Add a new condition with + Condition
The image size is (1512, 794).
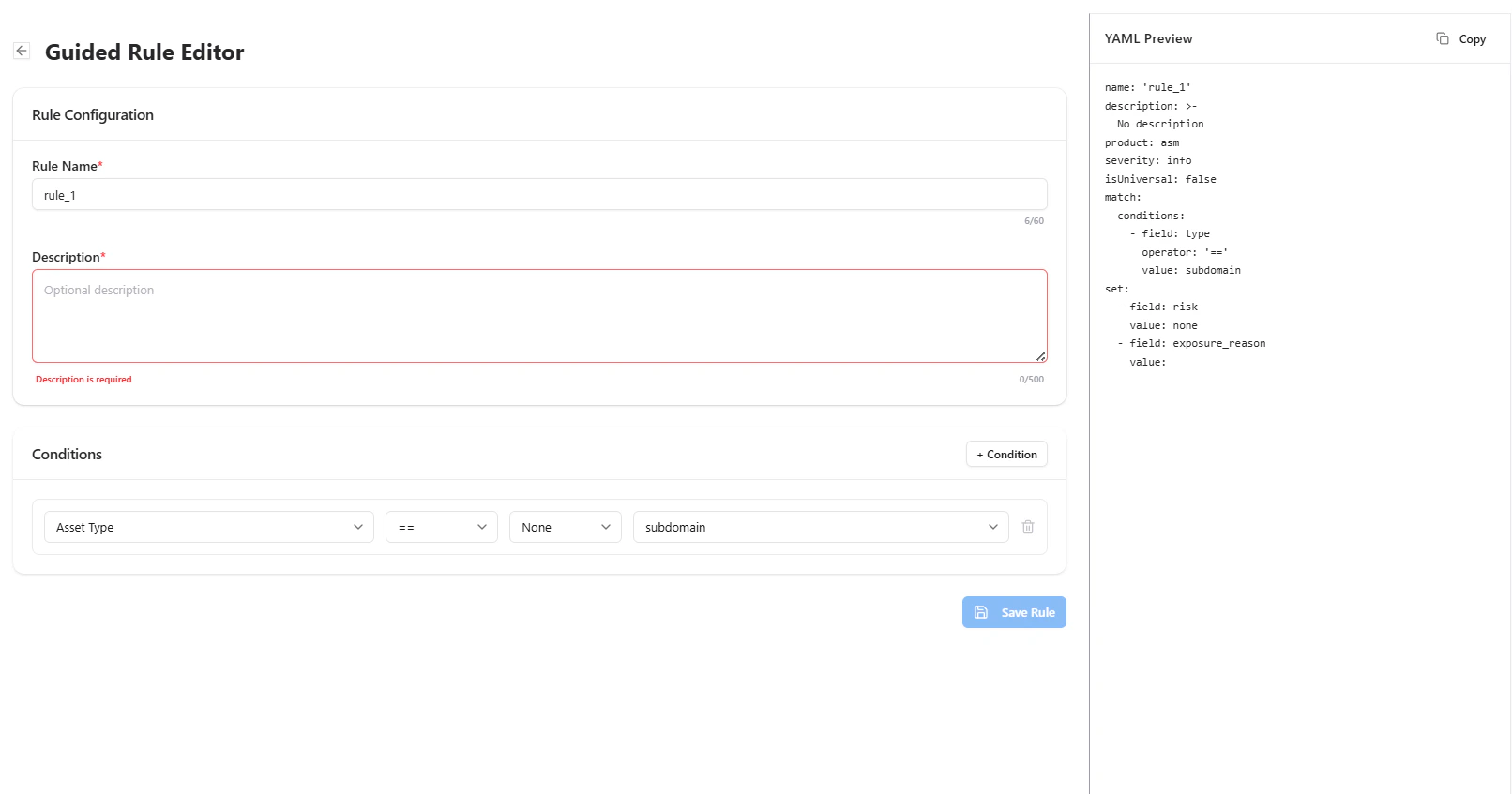[x=1006, y=454]
